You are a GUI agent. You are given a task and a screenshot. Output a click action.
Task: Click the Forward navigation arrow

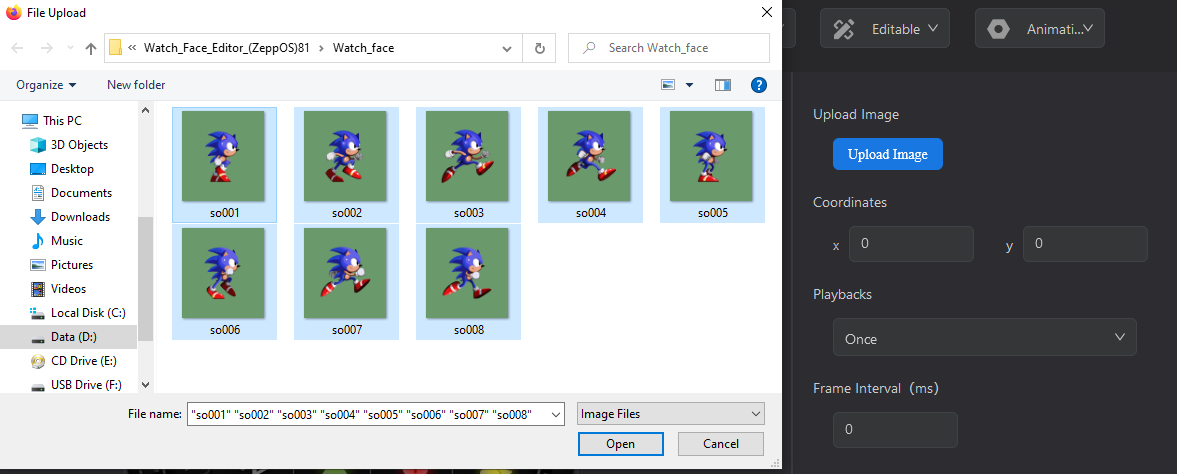[x=46, y=48]
